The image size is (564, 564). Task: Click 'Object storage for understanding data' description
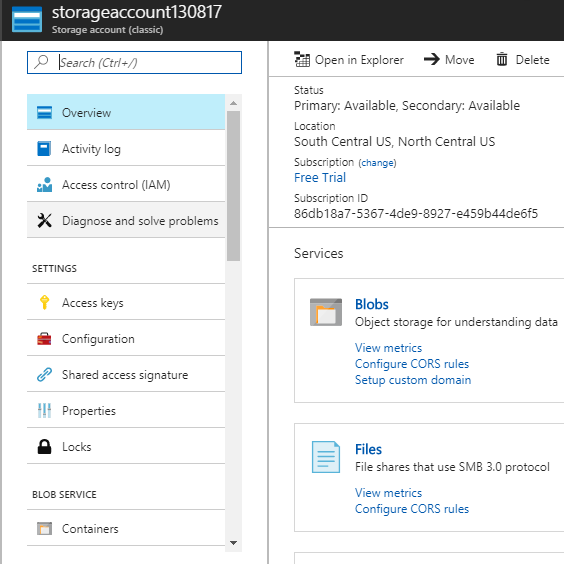(456, 322)
